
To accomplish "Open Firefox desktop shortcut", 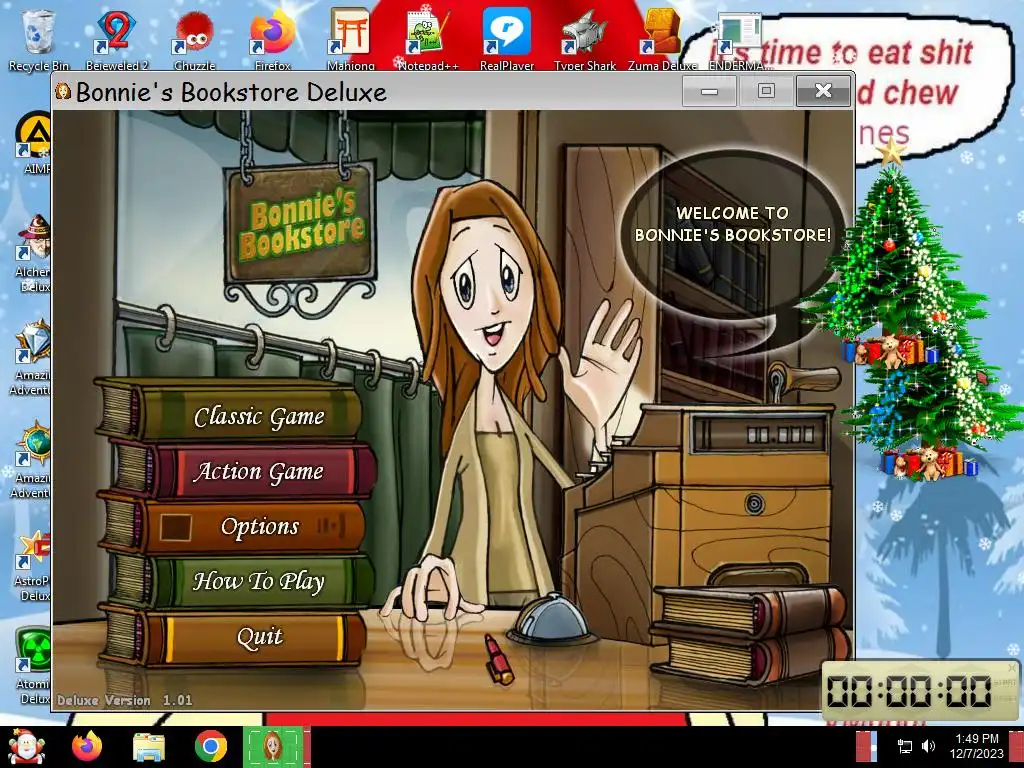I will (x=272, y=40).
